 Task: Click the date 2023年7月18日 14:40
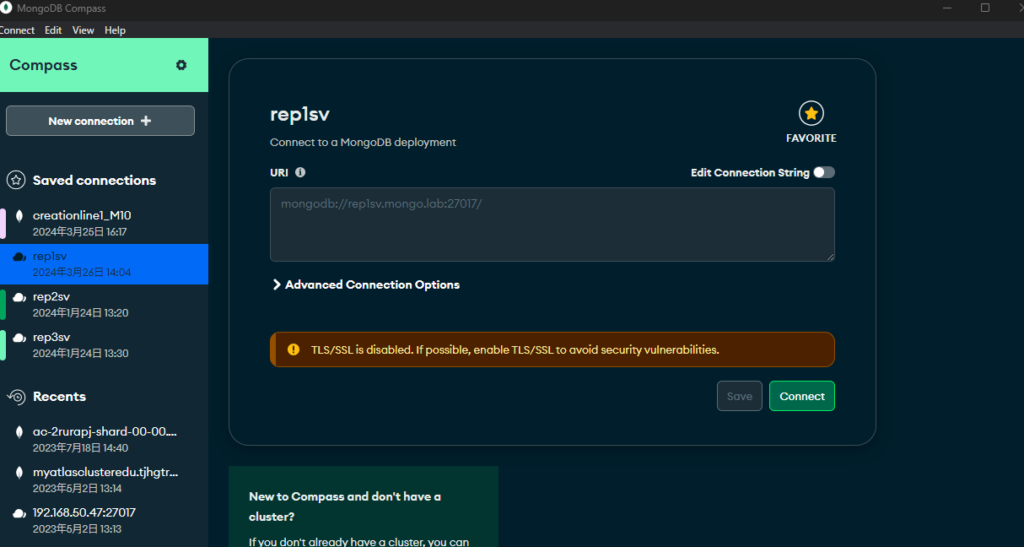[80, 448]
